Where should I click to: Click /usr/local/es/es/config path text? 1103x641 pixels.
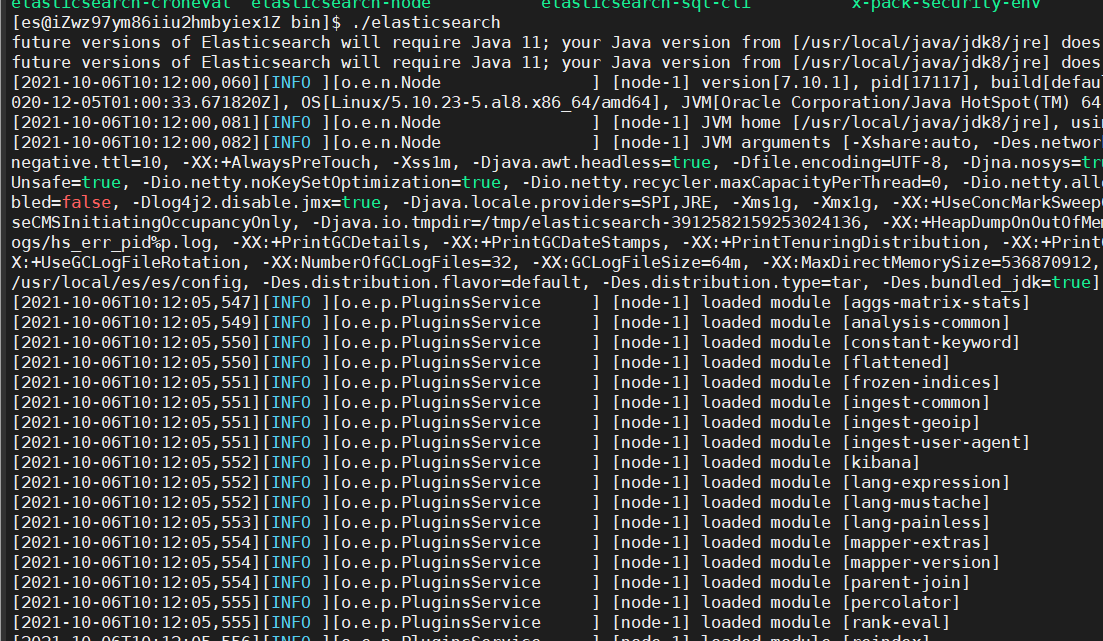point(126,283)
